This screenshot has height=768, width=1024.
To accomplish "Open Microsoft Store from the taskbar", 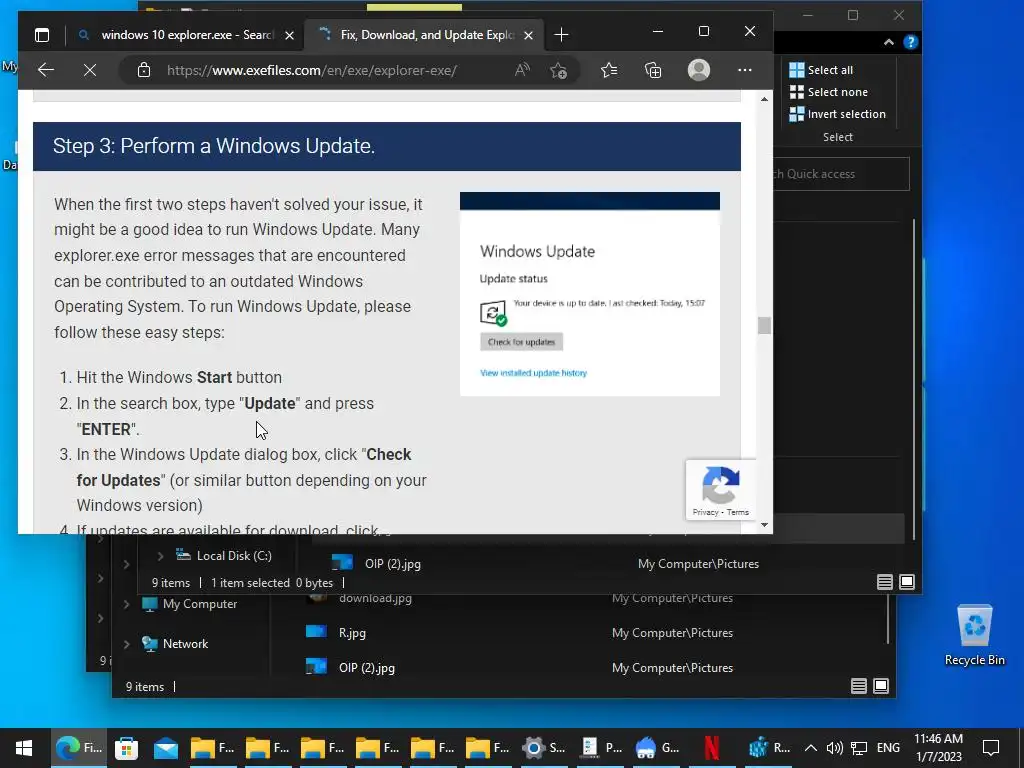I will (x=126, y=748).
